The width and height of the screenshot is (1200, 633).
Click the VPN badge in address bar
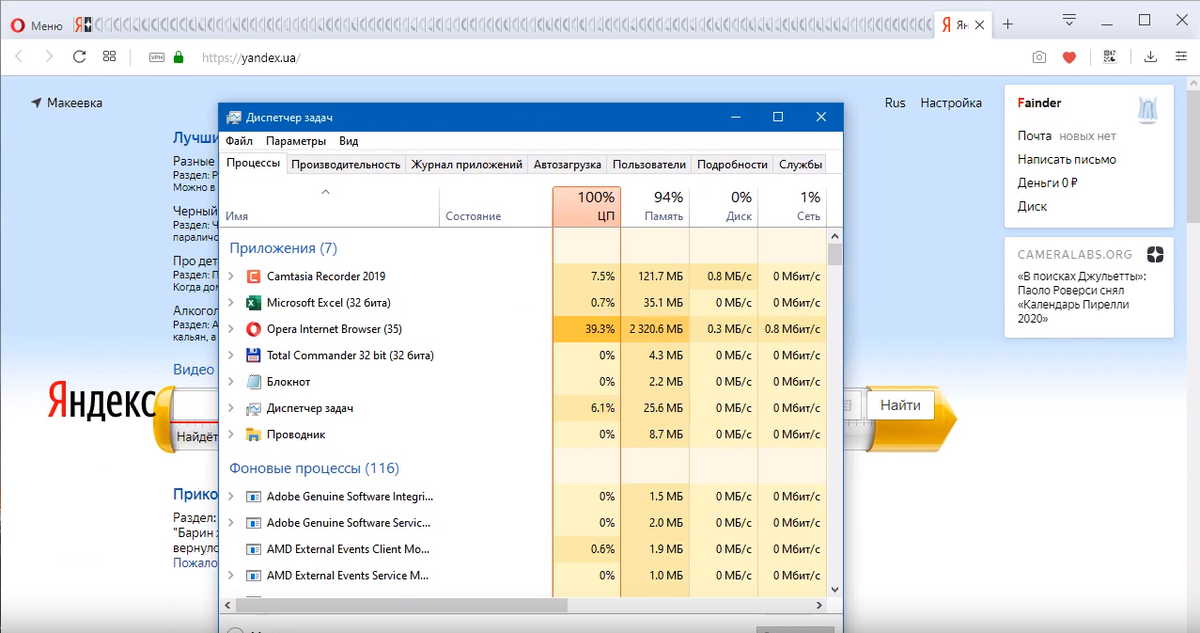click(x=156, y=58)
